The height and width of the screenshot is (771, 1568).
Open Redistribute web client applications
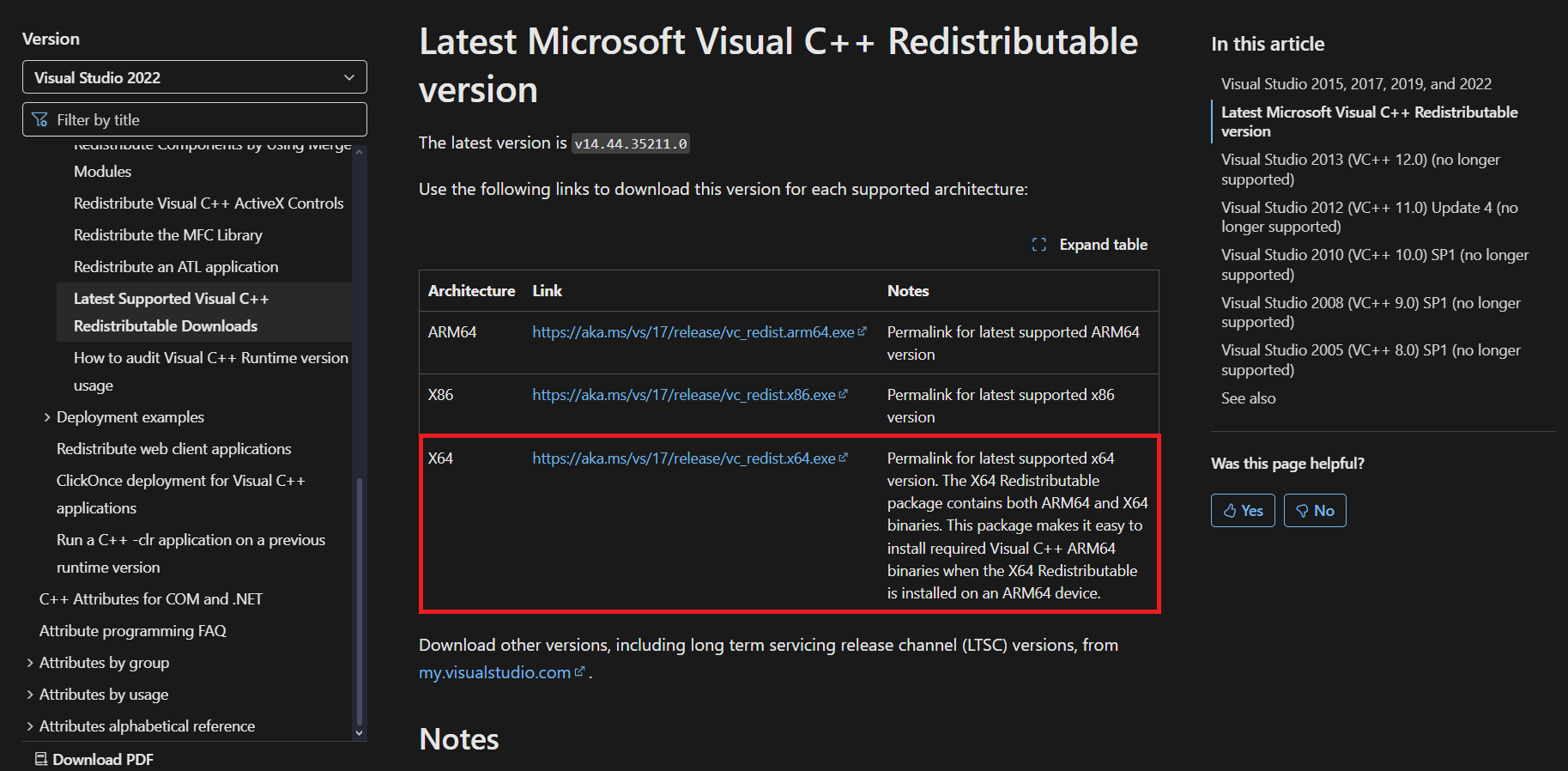pyautogui.click(x=174, y=449)
